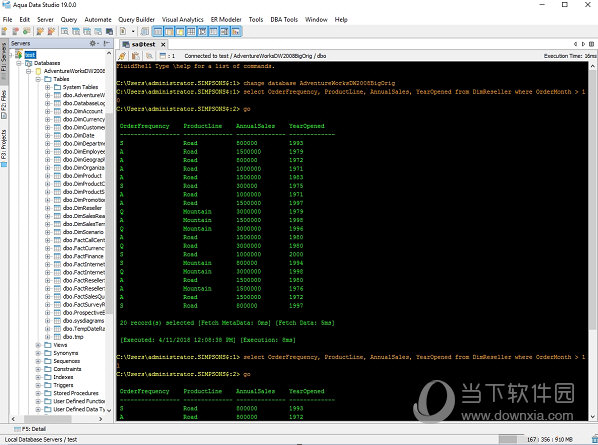Click the paste clipboard icon in shell toolbar
This screenshot has height=445, width=598.
tap(135, 56)
